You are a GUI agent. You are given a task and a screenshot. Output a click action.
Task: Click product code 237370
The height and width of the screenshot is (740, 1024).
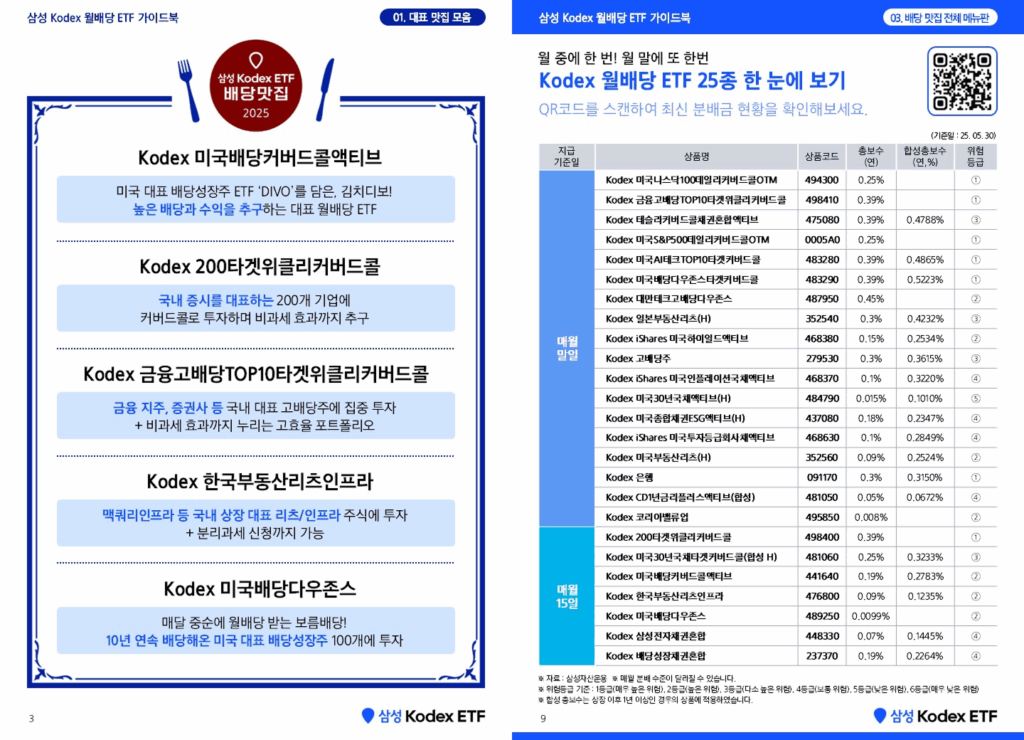pyautogui.click(x=822, y=656)
